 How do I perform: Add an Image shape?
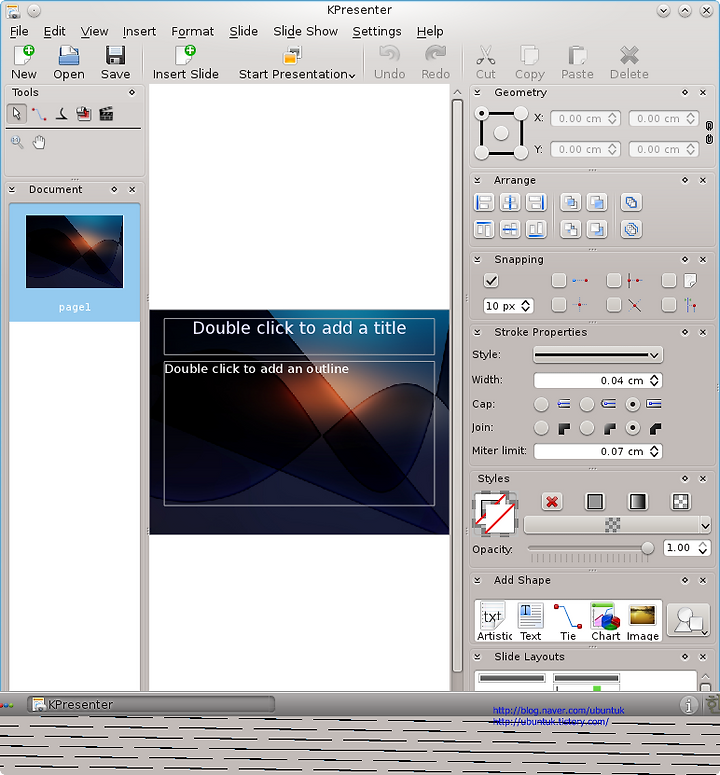642,621
